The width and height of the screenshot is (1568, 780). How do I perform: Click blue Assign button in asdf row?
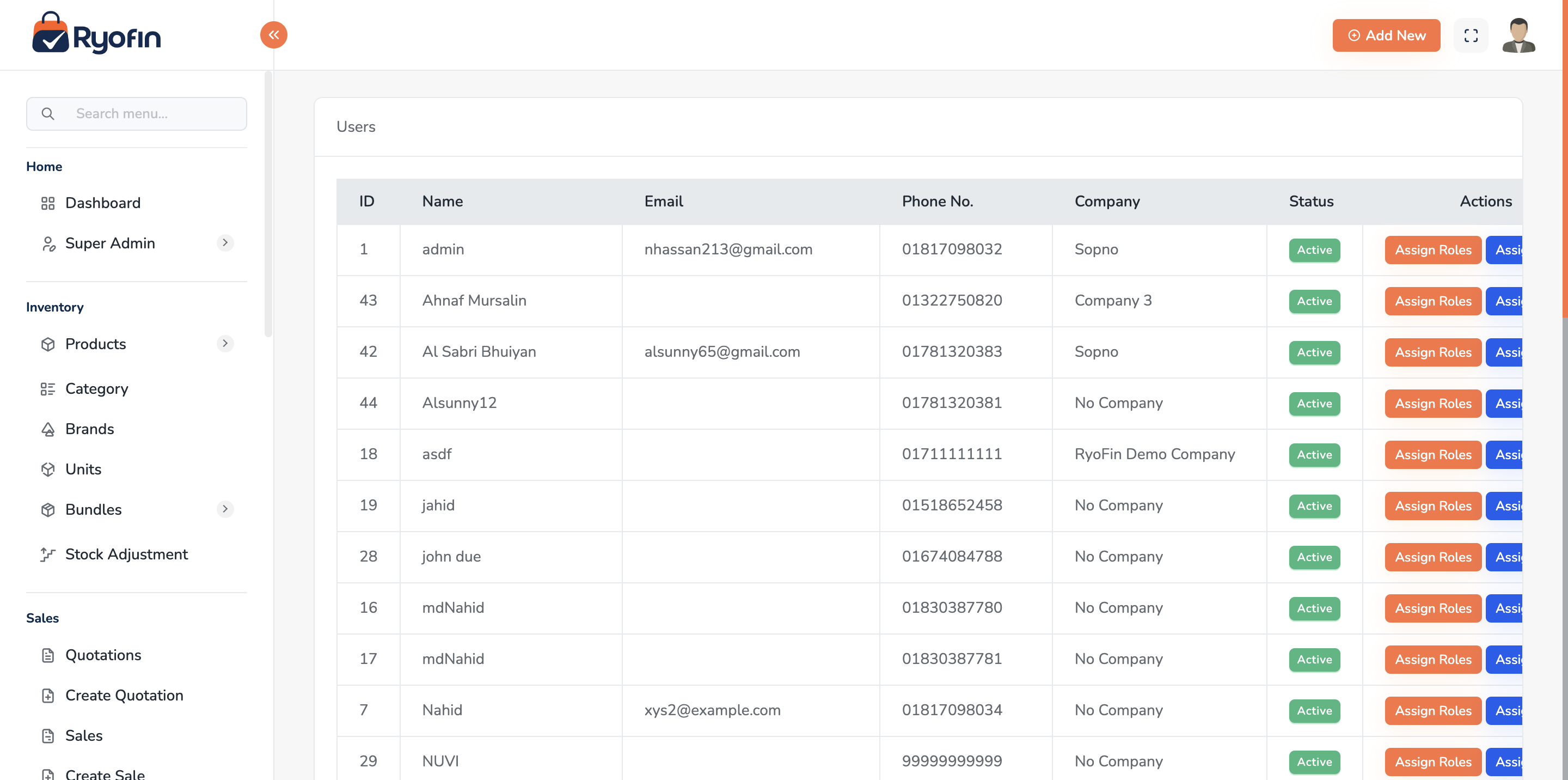tap(1504, 455)
